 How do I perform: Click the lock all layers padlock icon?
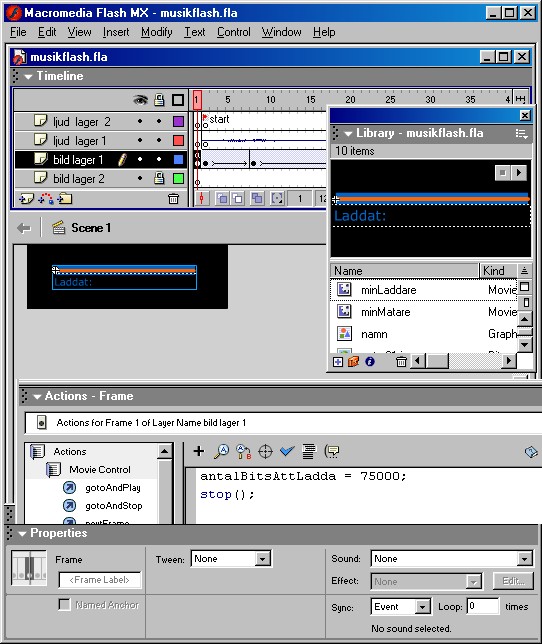pos(159,100)
